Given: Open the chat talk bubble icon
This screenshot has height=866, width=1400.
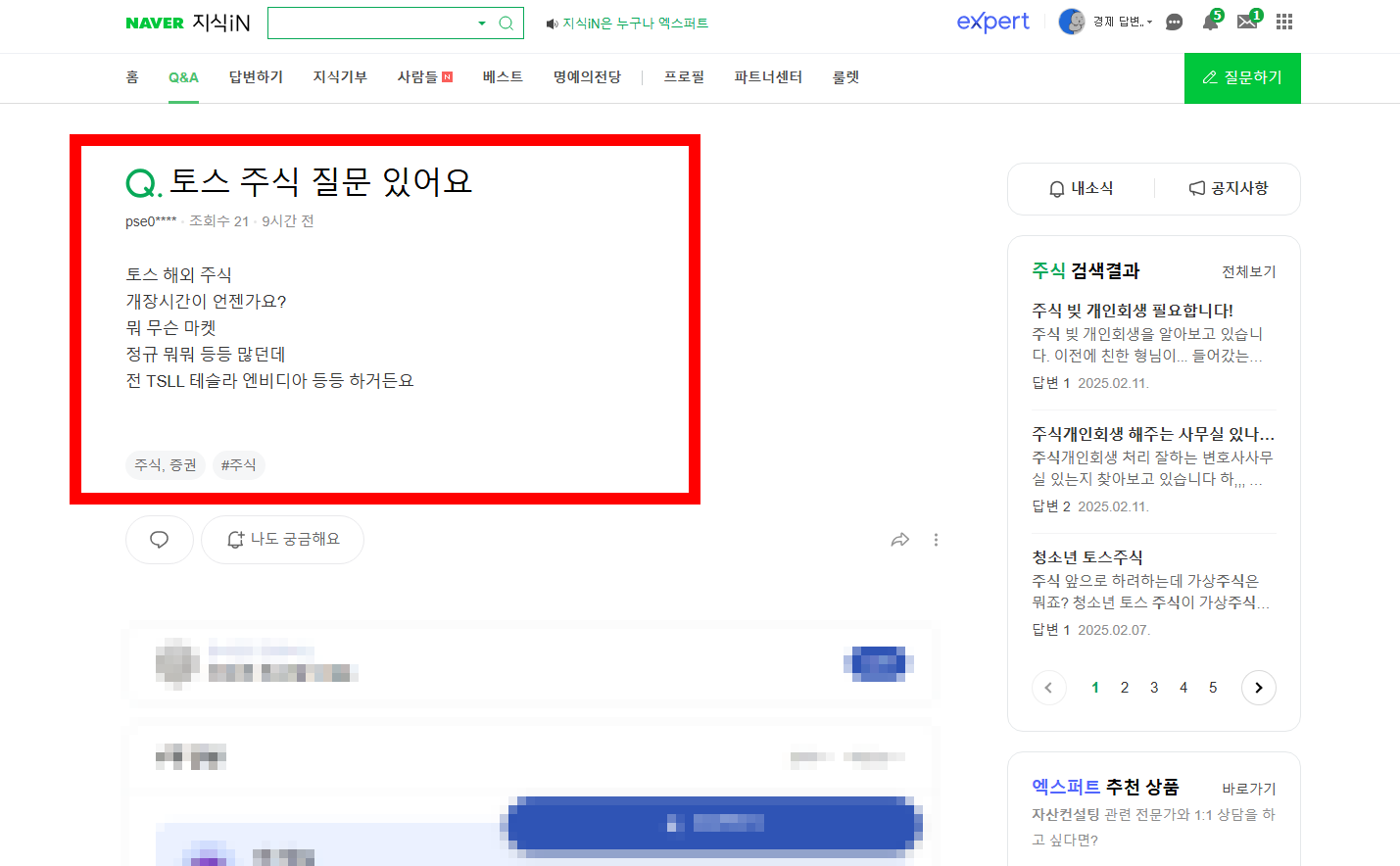Looking at the screenshot, I should (1174, 23).
